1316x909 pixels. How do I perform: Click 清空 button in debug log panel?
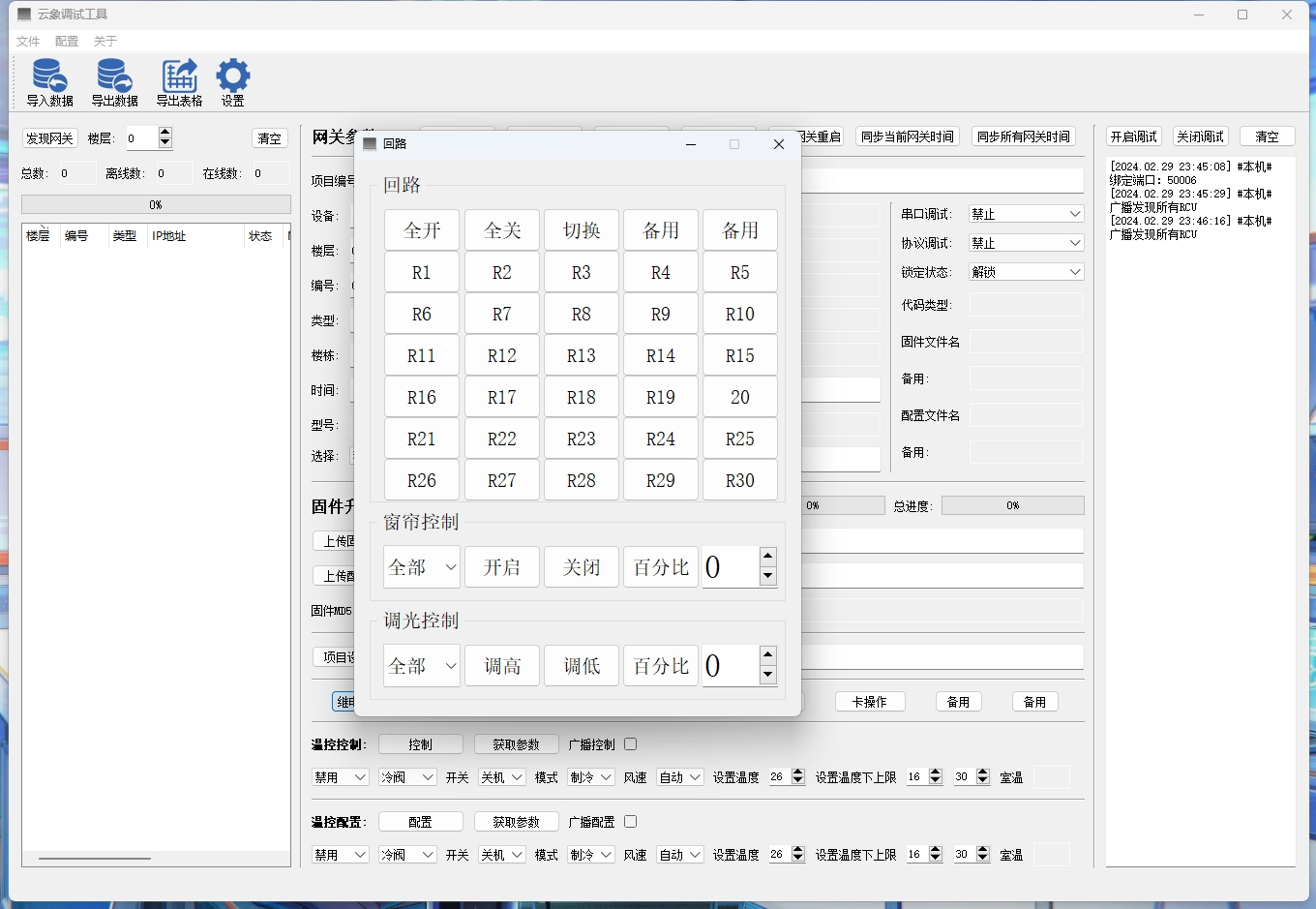[1268, 136]
